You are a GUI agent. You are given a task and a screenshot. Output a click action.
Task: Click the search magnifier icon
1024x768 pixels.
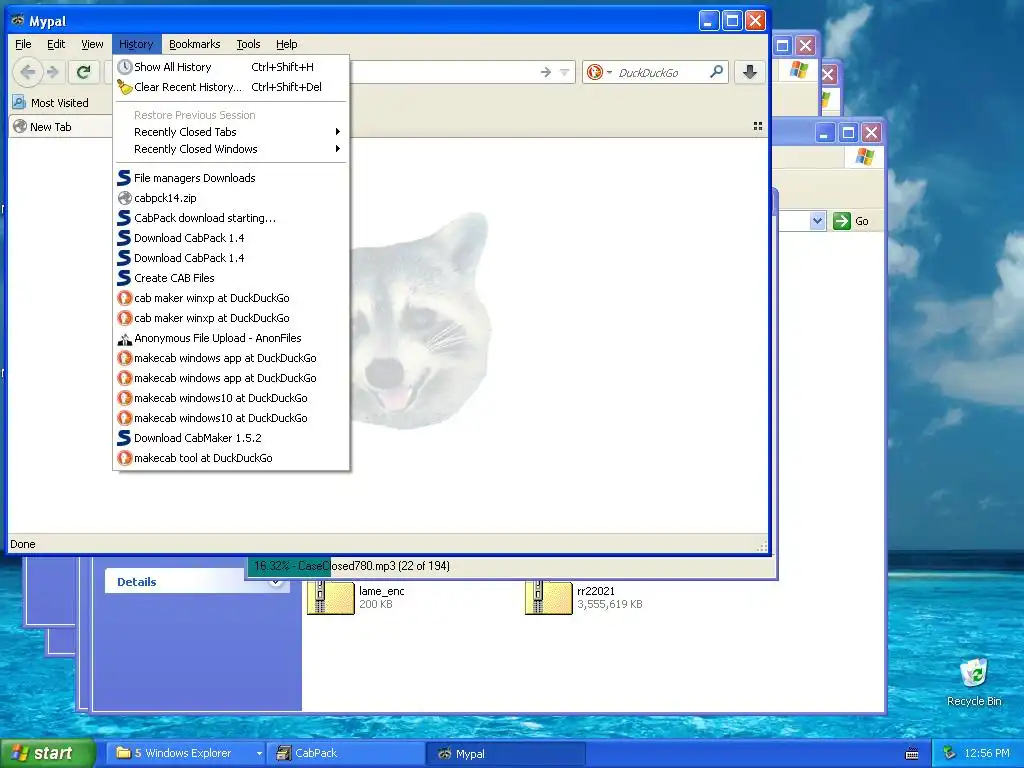coord(716,72)
